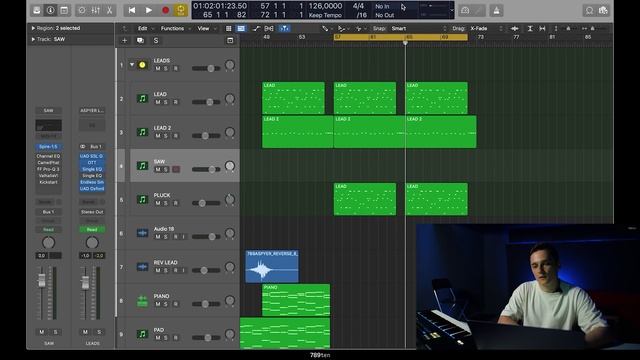Open the media Browsers icon
This screenshot has width=640, height=360.
click(603, 11)
